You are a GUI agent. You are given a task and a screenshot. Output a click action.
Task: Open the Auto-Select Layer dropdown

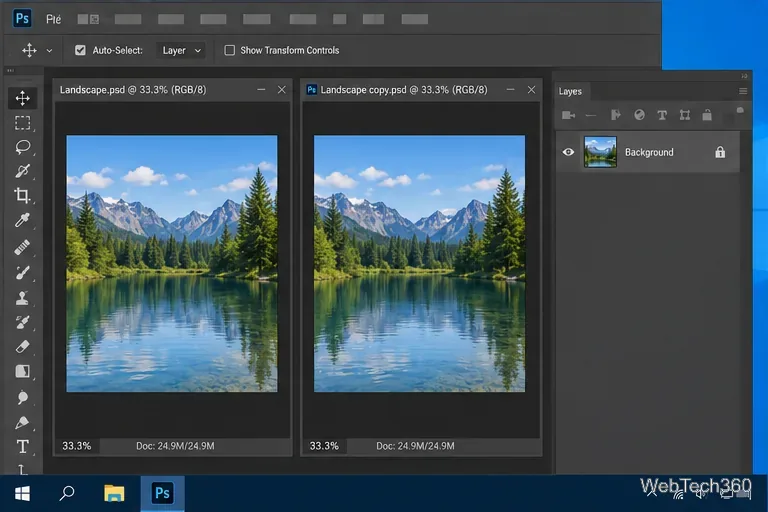pos(181,50)
